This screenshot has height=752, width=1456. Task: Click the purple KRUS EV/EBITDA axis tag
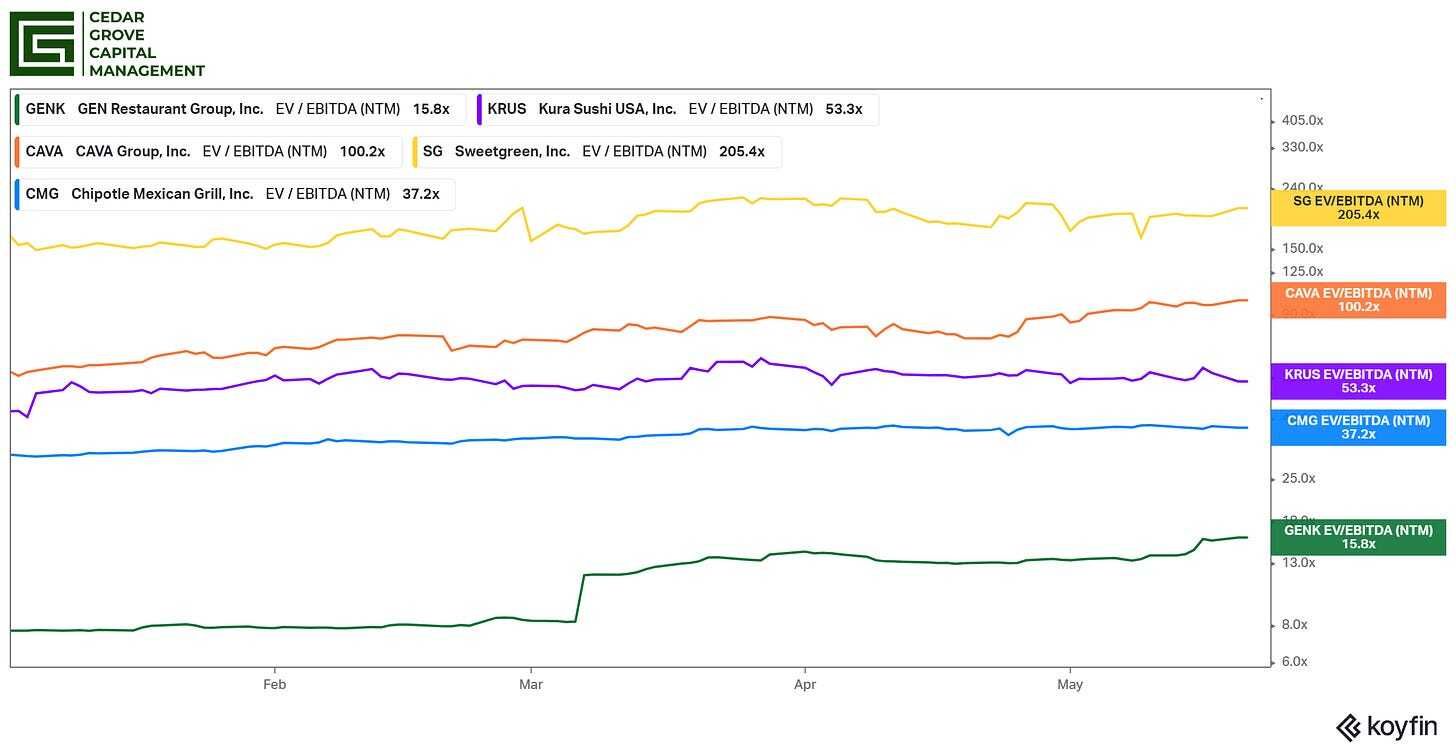[x=1358, y=381]
